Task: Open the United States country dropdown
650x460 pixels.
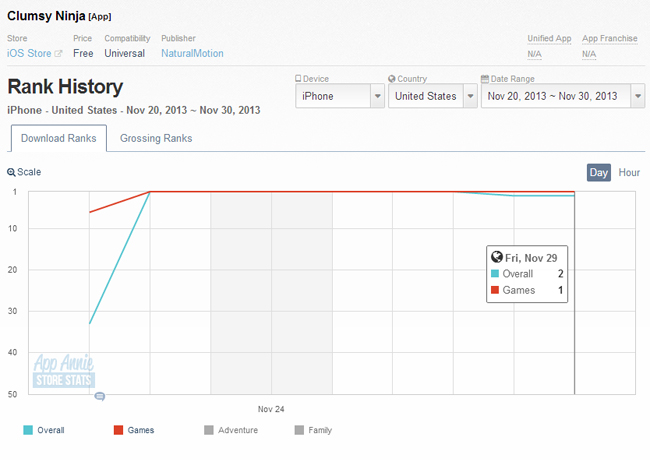Action: 433,96
